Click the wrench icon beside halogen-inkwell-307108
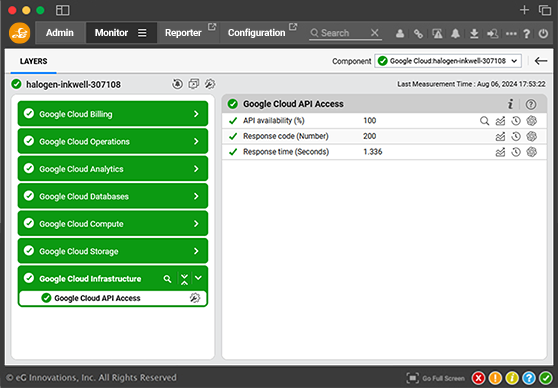The height and width of the screenshot is (388, 558). (x=210, y=84)
